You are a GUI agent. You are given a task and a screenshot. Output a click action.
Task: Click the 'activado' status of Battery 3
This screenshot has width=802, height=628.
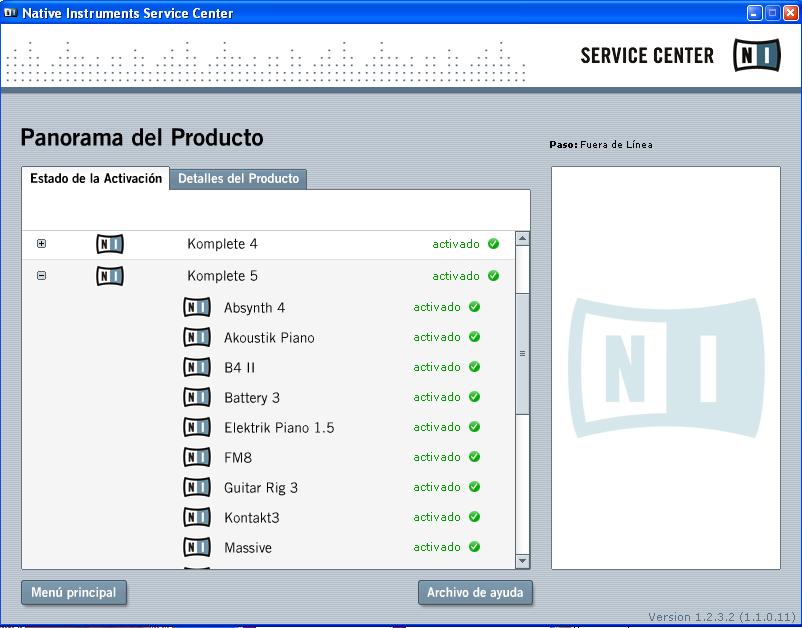437,397
